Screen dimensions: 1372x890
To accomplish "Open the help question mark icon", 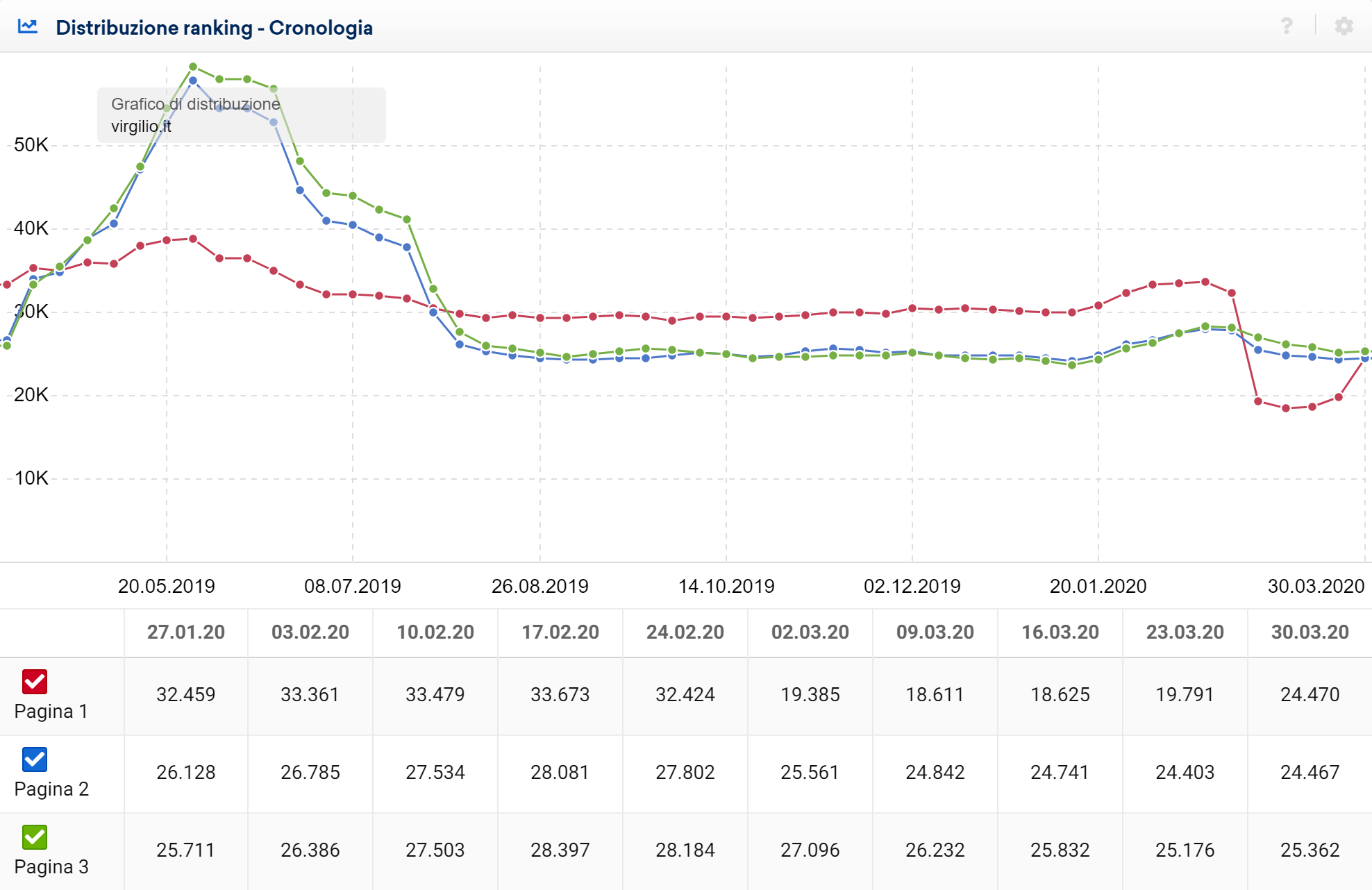I will pos(1287,26).
